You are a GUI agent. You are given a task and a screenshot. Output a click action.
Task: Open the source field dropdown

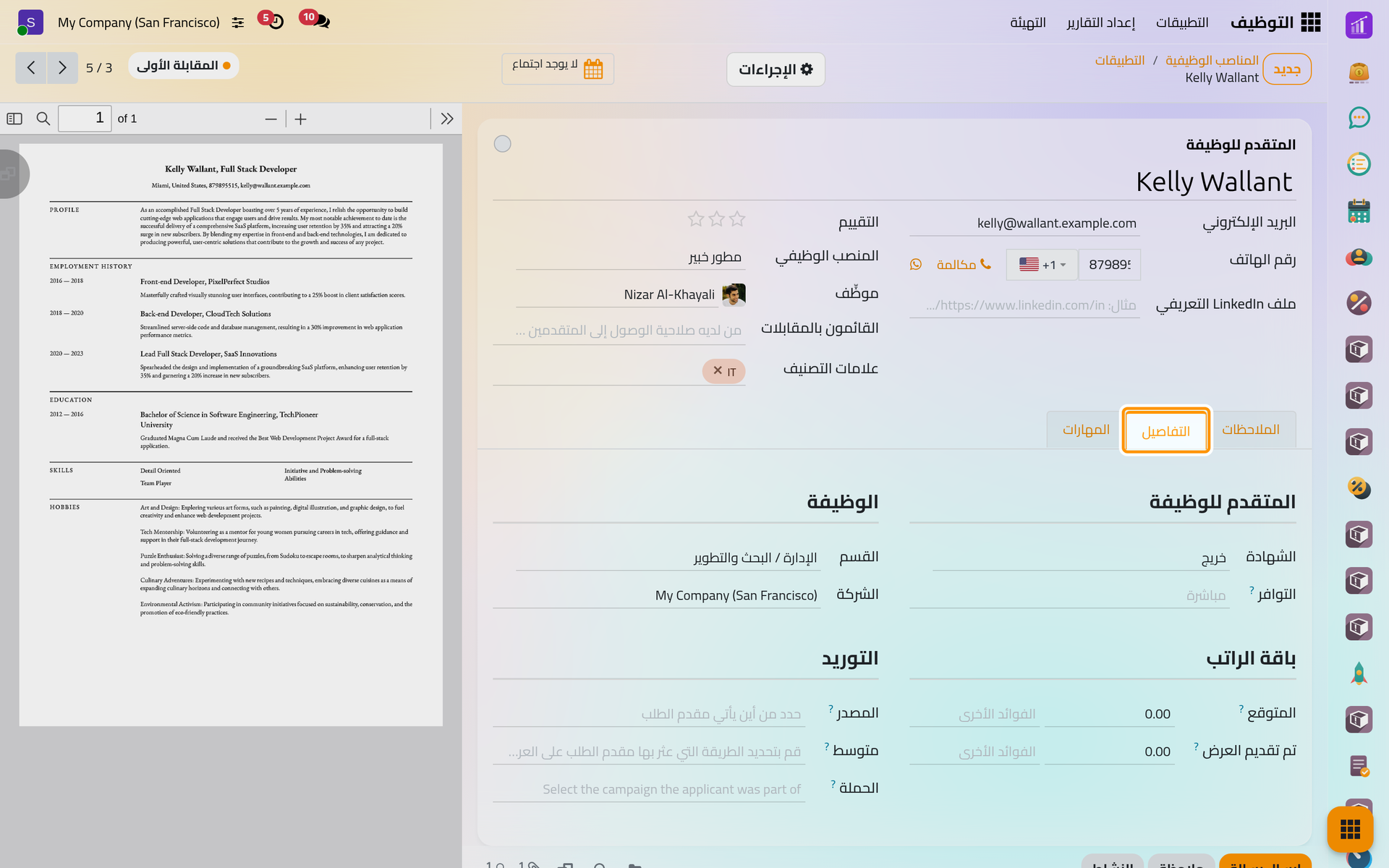tap(649, 714)
